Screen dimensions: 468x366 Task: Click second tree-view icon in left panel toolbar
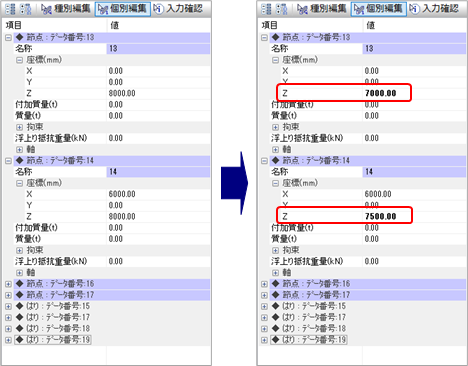[25, 9]
